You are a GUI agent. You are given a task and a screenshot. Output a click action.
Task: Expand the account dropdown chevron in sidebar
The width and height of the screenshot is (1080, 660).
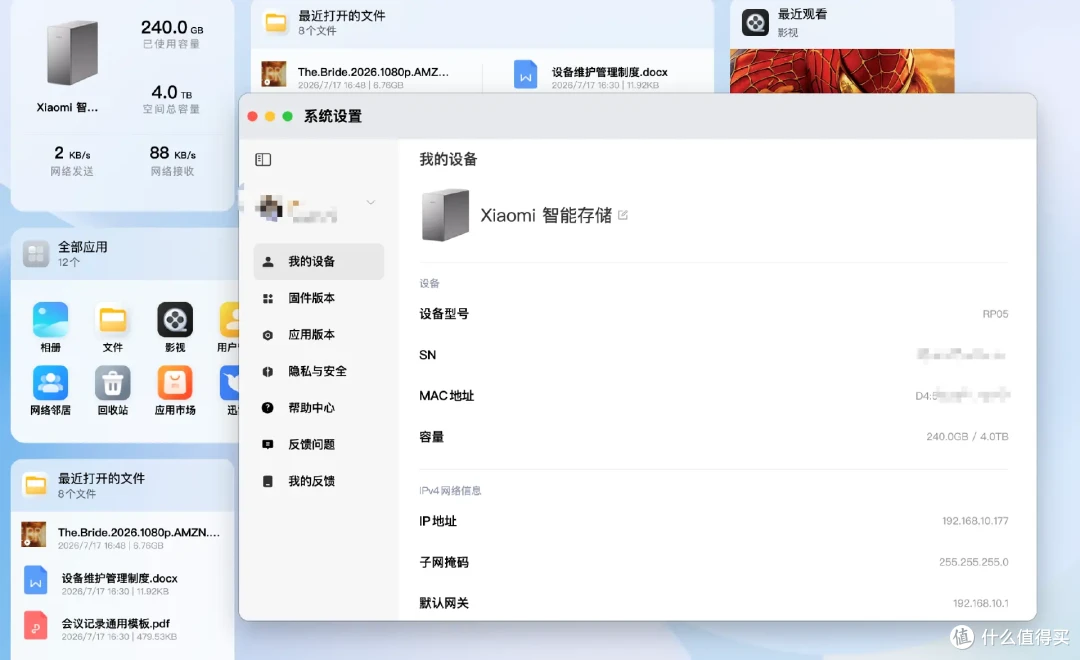point(371,202)
